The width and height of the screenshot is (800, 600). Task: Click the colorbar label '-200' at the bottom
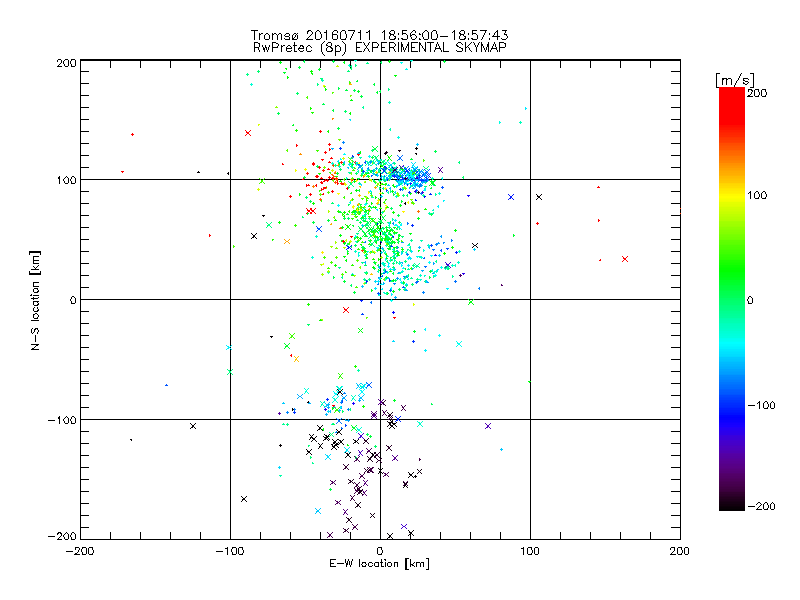coord(761,506)
